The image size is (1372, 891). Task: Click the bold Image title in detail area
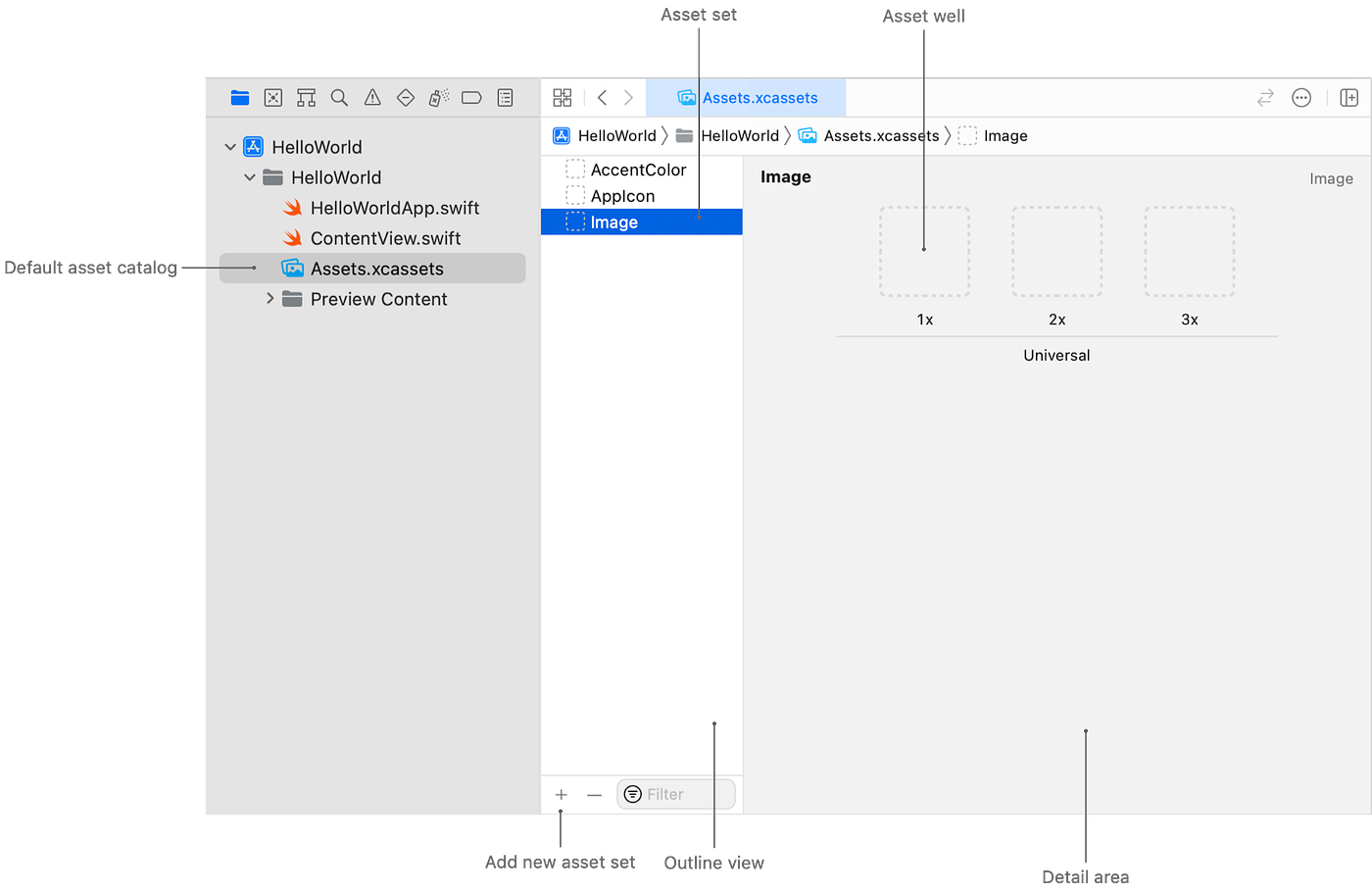[x=786, y=177]
